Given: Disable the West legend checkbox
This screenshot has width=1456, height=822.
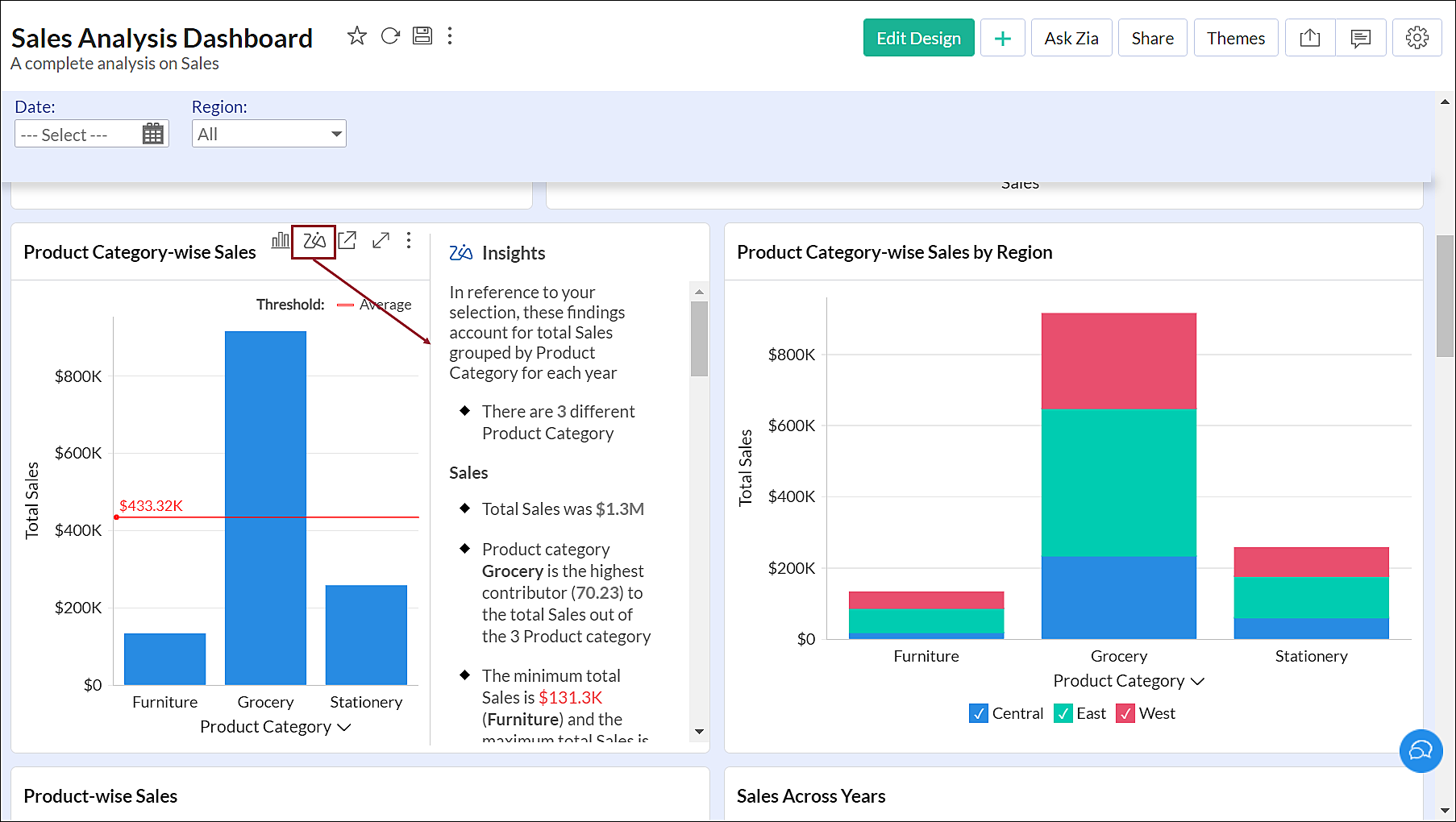Looking at the screenshot, I should pyautogui.click(x=1125, y=713).
